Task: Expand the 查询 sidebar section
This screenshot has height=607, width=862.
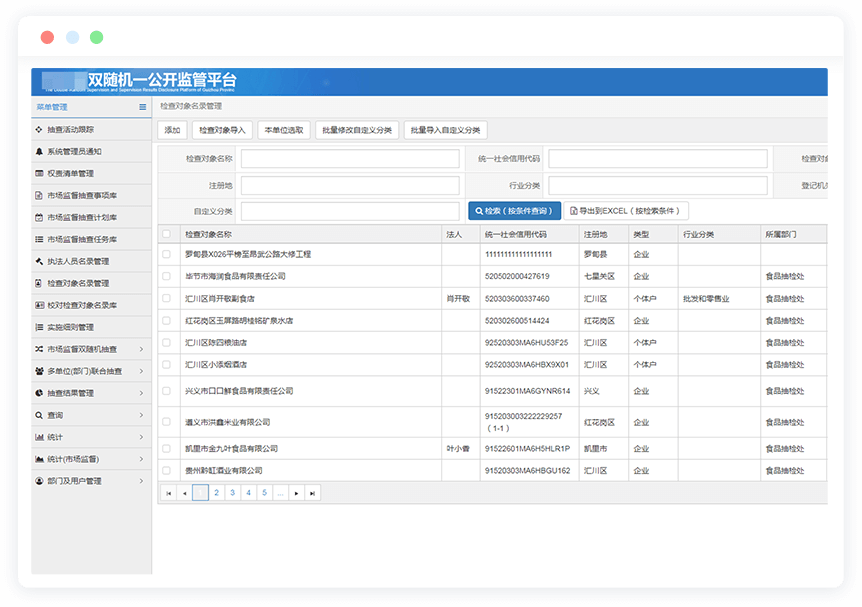Action: [140, 415]
